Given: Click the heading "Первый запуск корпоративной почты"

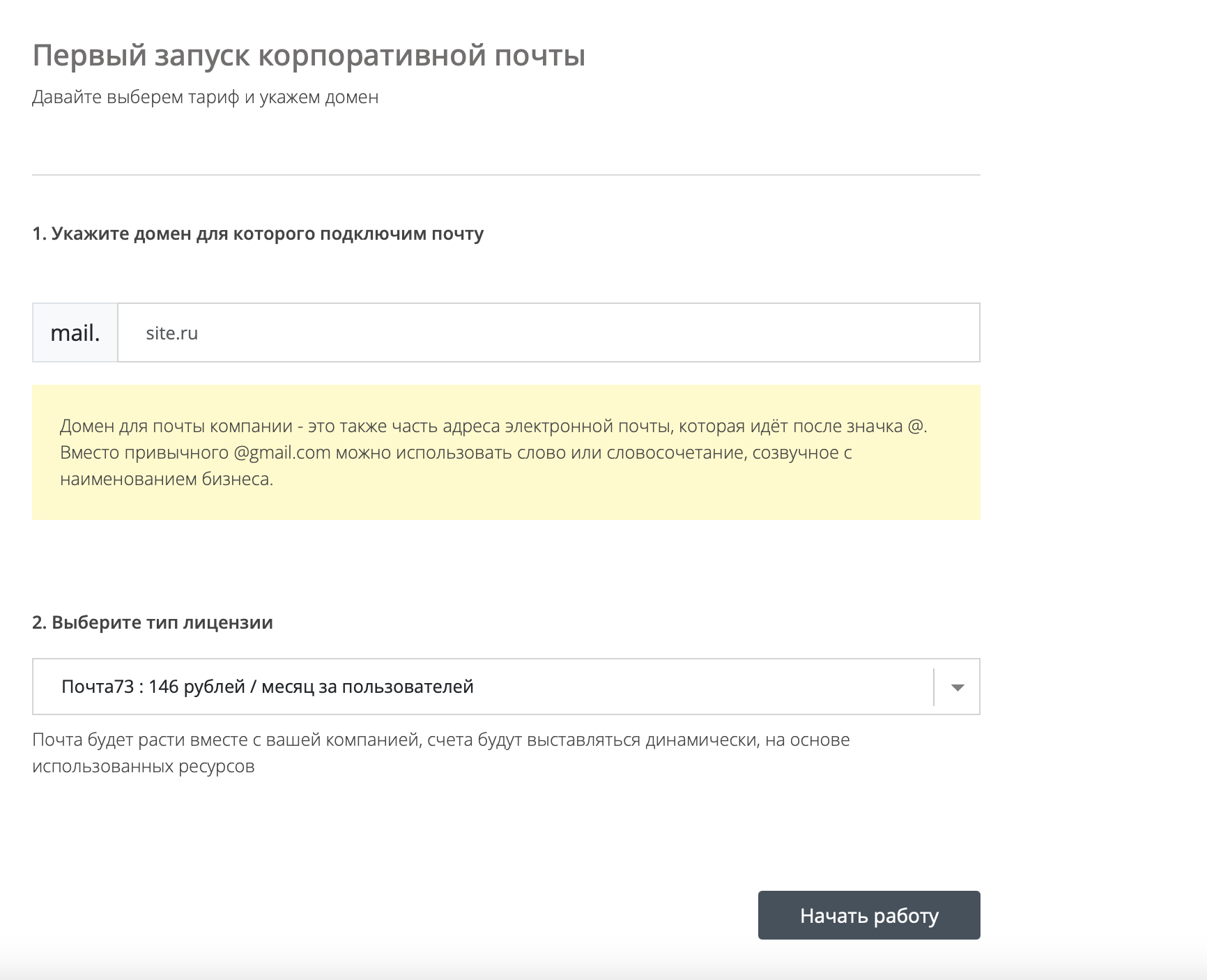Looking at the screenshot, I should click(309, 56).
